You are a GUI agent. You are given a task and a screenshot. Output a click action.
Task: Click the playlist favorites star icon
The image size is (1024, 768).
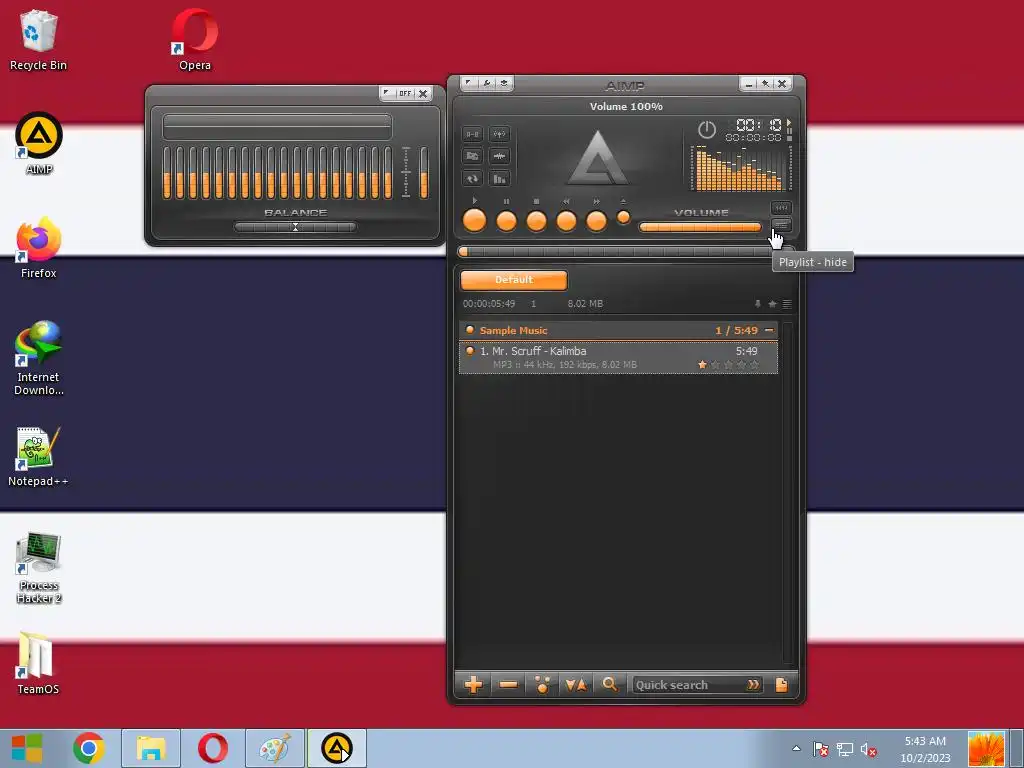pyautogui.click(x=773, y=304)
